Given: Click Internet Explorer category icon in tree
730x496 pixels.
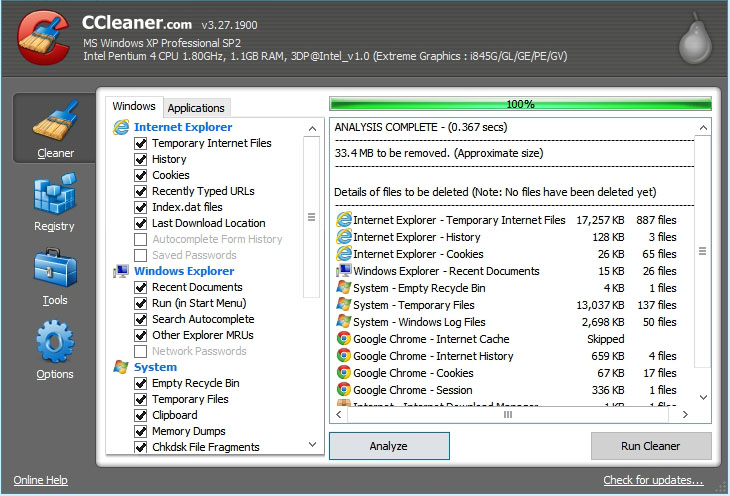Looking at the screenshot, I should tap(121, 127).
